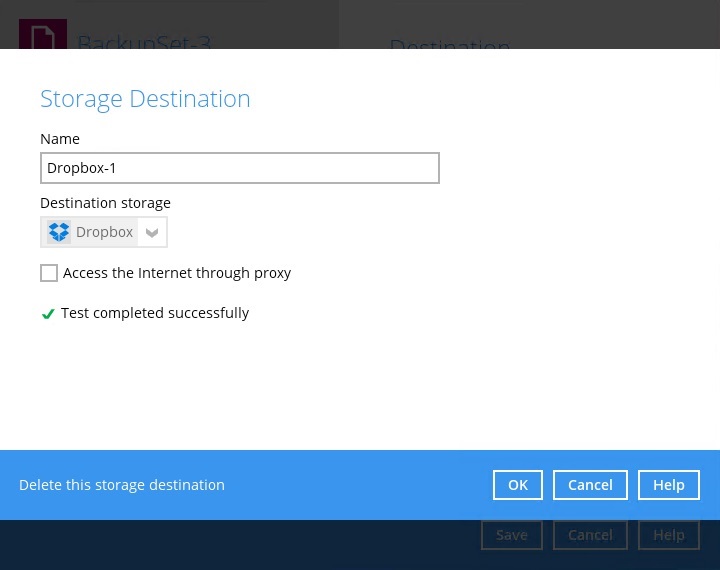The height and width of the screenshot is (570, 720).
Task: Click the dimmed background Help button
Action: pos(669,535)
